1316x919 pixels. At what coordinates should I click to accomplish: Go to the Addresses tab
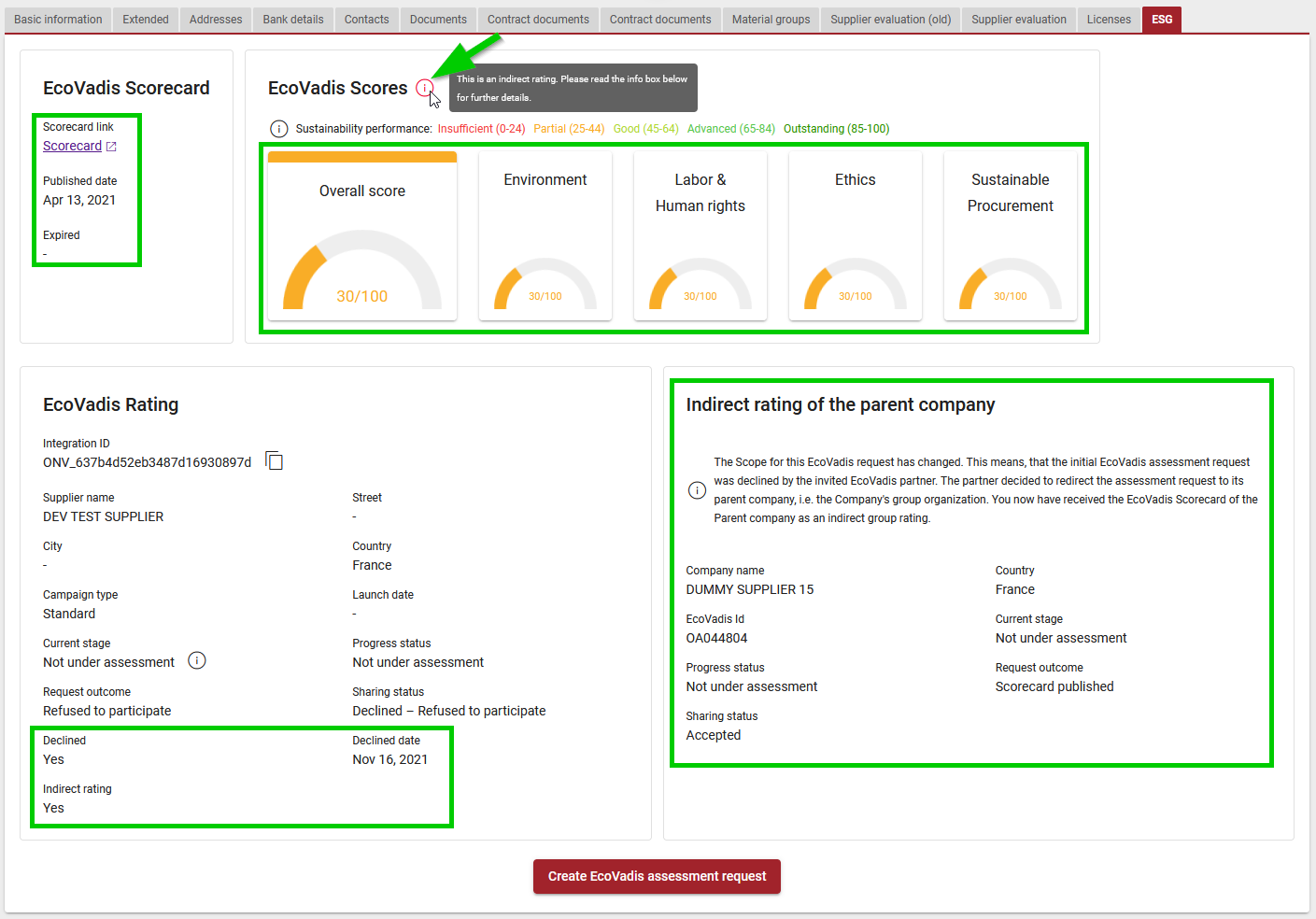(x=215, y=19)
